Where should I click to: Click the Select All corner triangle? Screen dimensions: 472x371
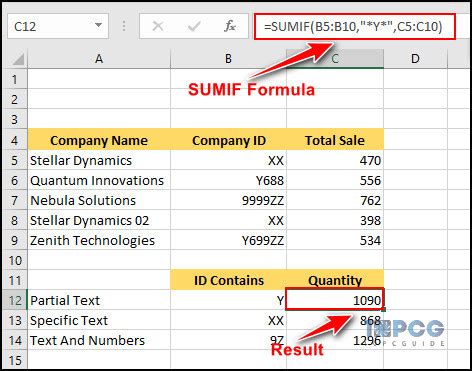pos(18,59)
